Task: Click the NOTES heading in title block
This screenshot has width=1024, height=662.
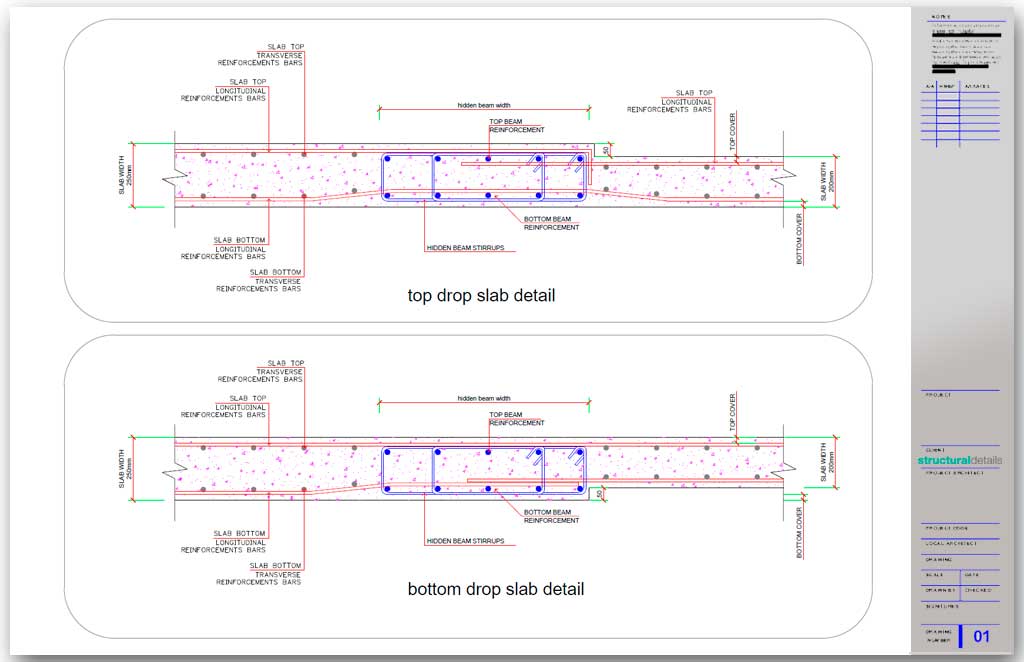Action: pos(941,17)
